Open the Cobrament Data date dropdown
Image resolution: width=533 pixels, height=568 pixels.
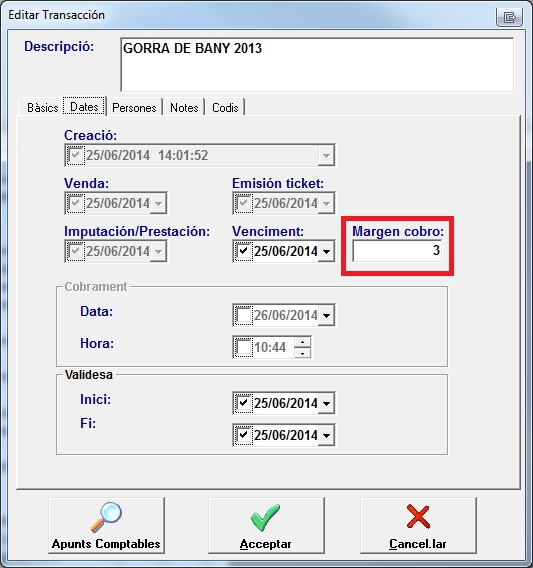click(326, 316)
